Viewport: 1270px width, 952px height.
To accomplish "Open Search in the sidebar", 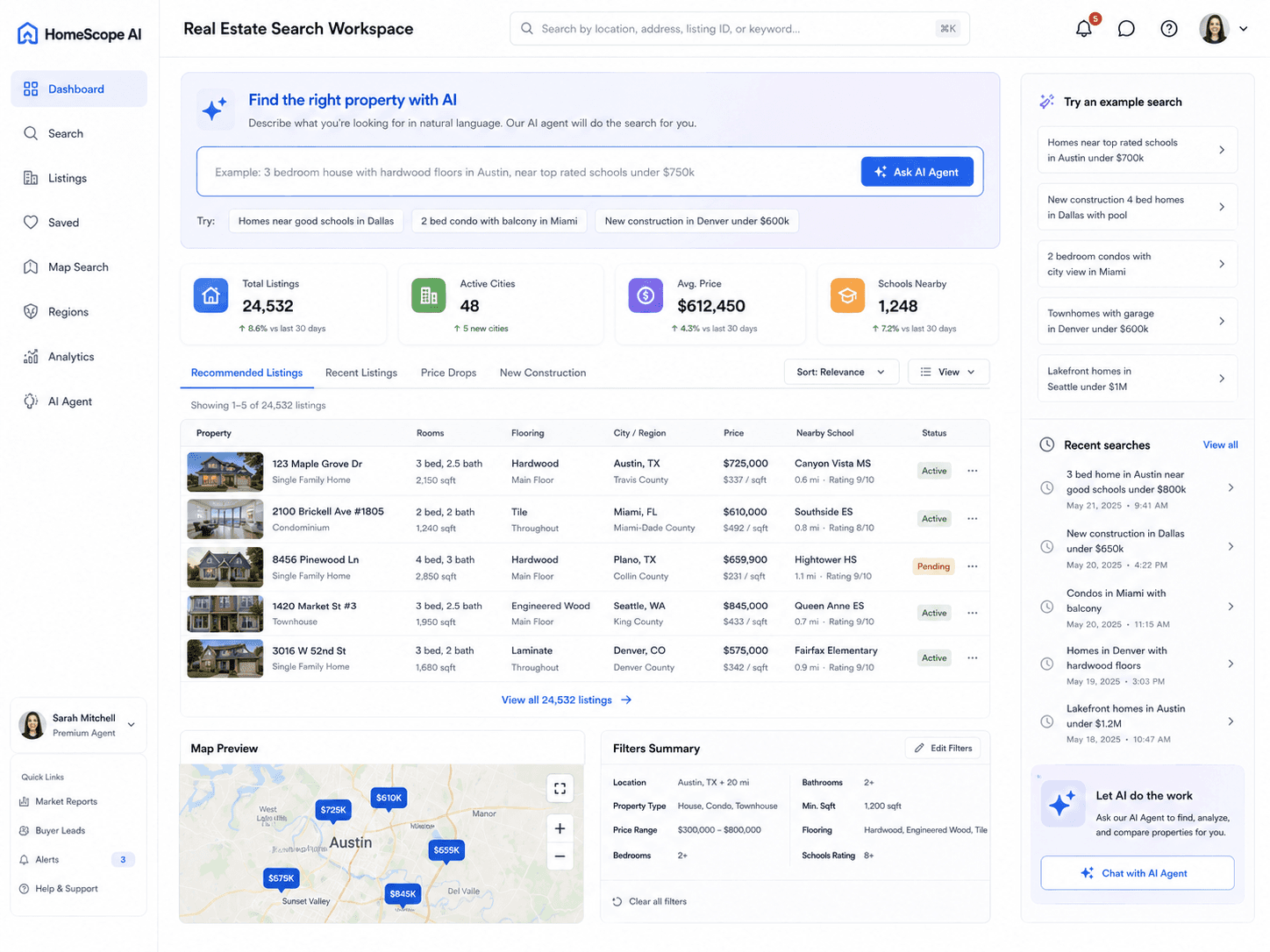I will pyautogui.click(x=79, y=133).
